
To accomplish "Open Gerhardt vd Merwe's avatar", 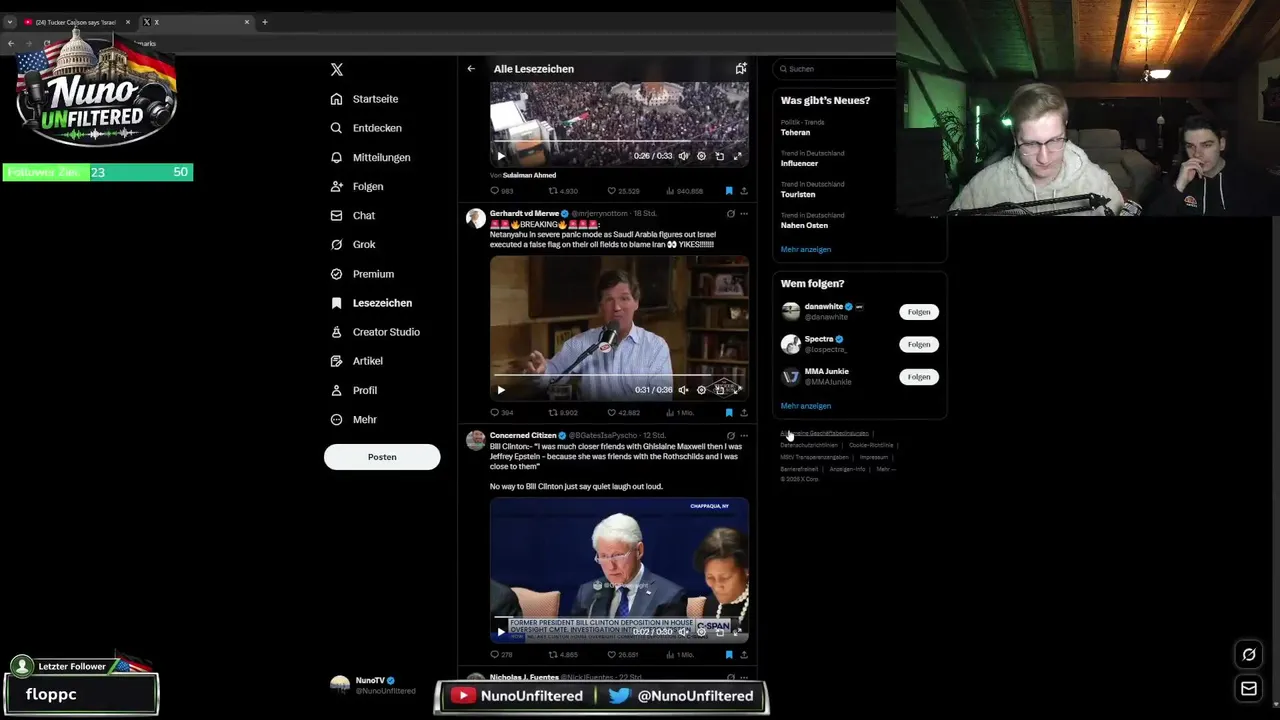I will tap(476, 218).
